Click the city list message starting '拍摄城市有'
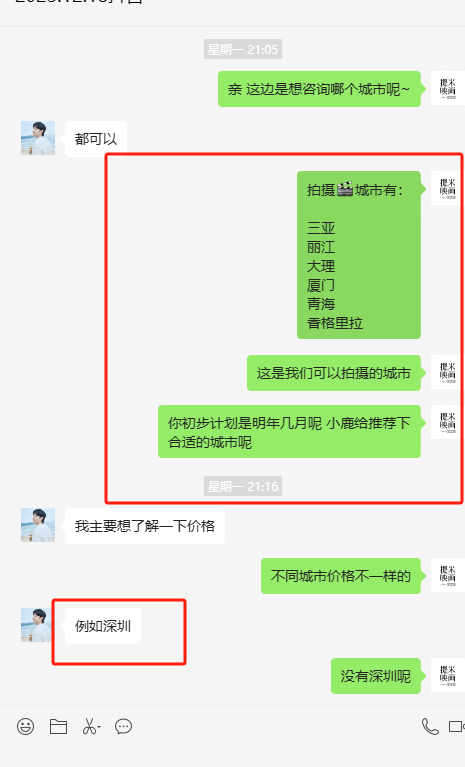Viewport: 465px width, 767px height. click(x=359, y=255)
